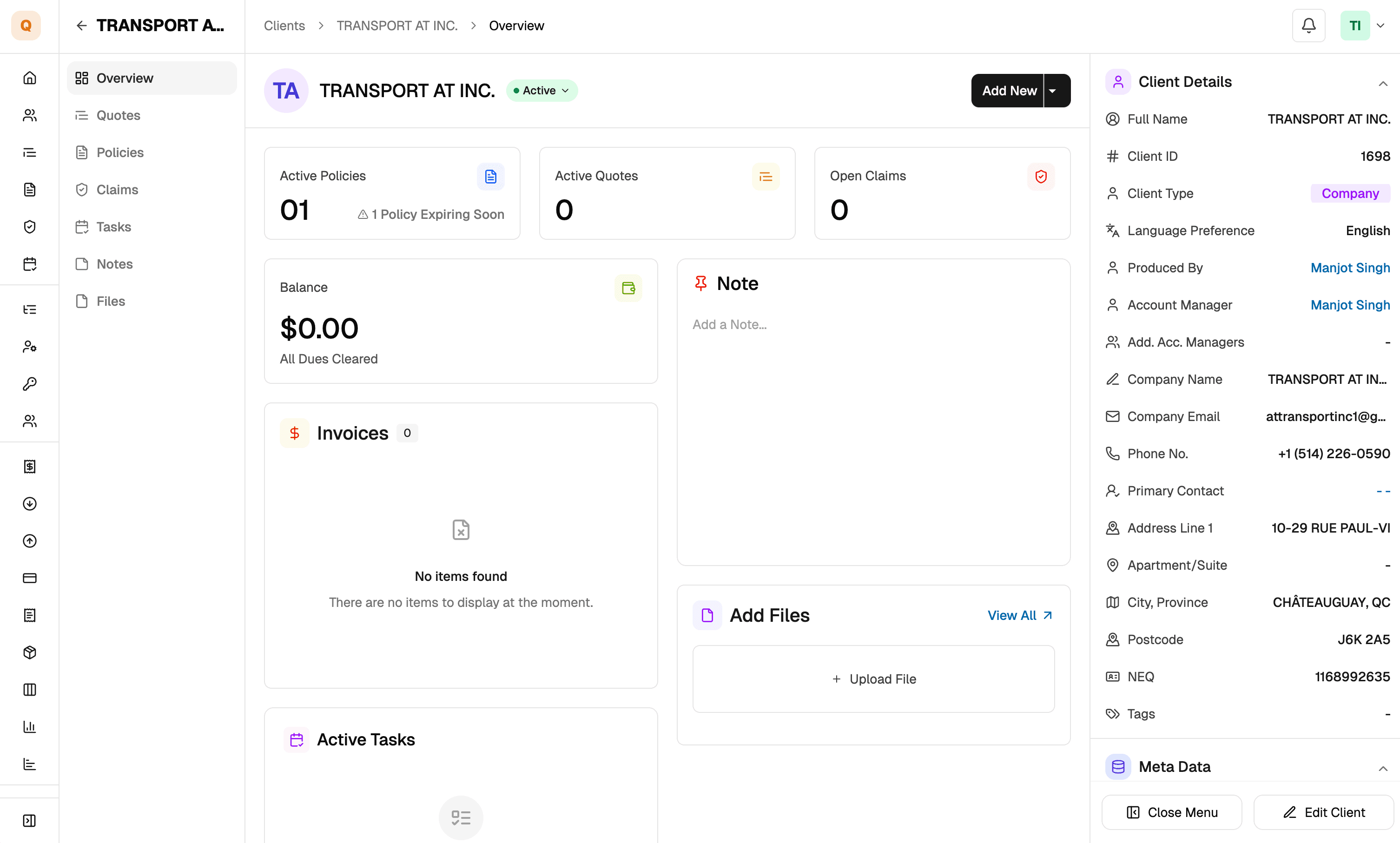
Task: Click the back arrow beside TRANSPORT A...
Action: coord(81,26)
